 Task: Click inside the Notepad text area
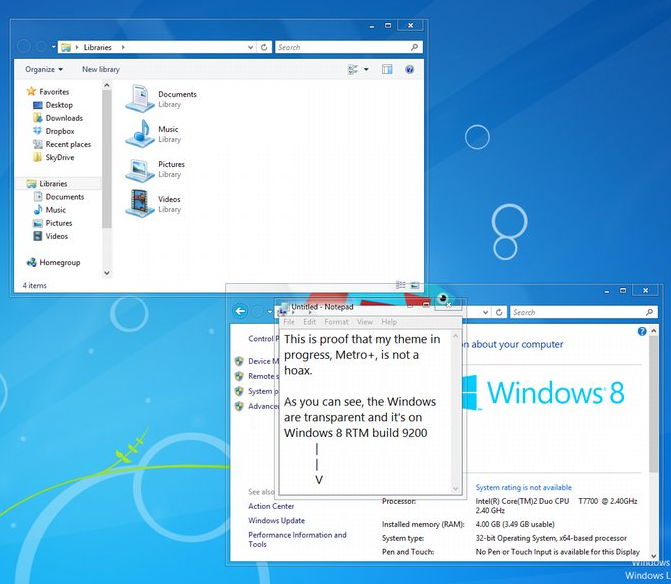[366, 412]
